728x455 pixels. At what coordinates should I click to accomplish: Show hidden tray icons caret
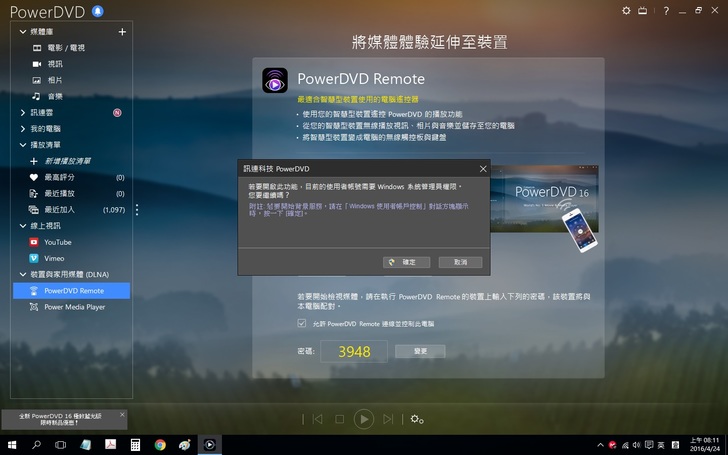pyautogui.click(x=600, y=445)
